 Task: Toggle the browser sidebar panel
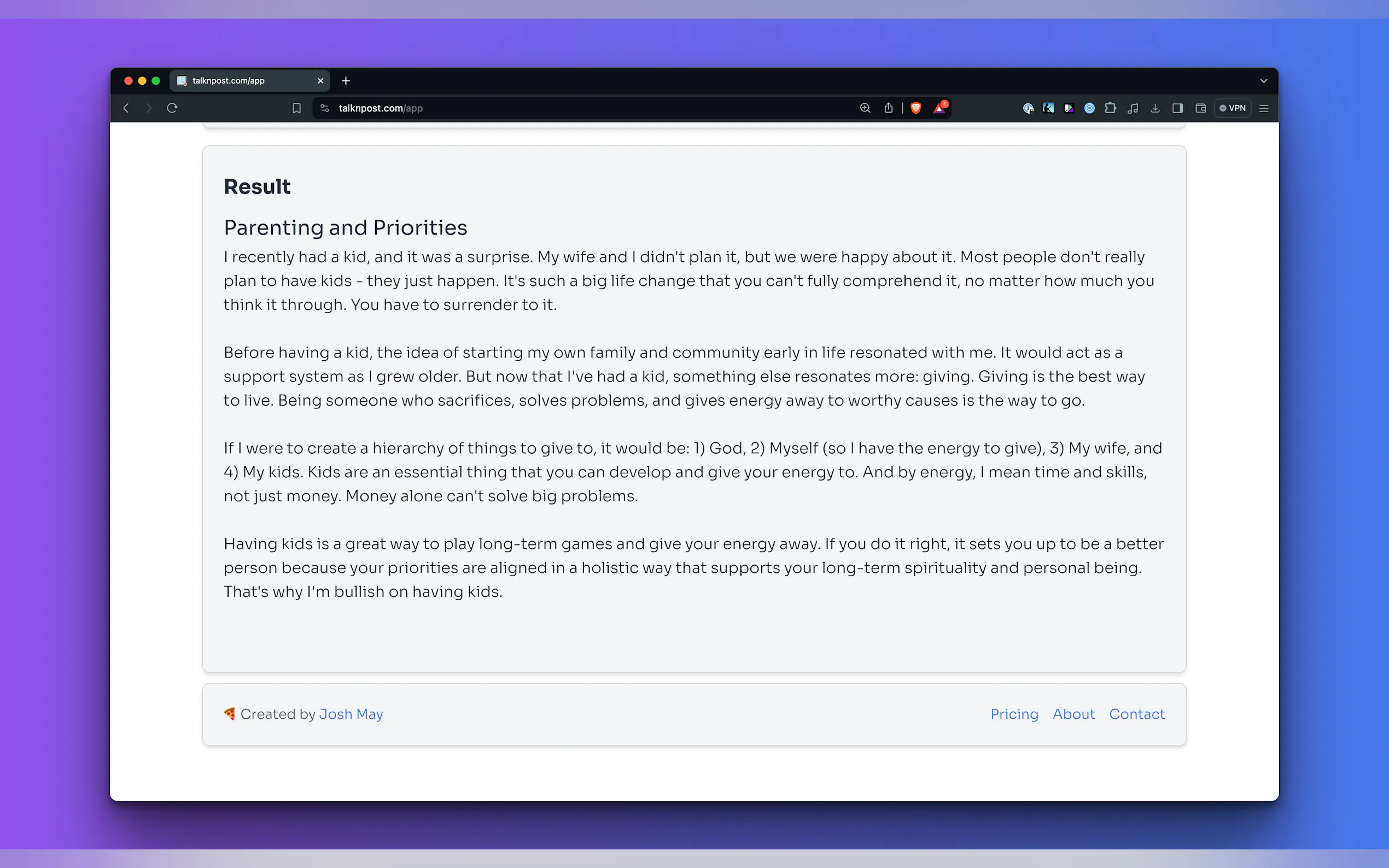point(1178,108)
